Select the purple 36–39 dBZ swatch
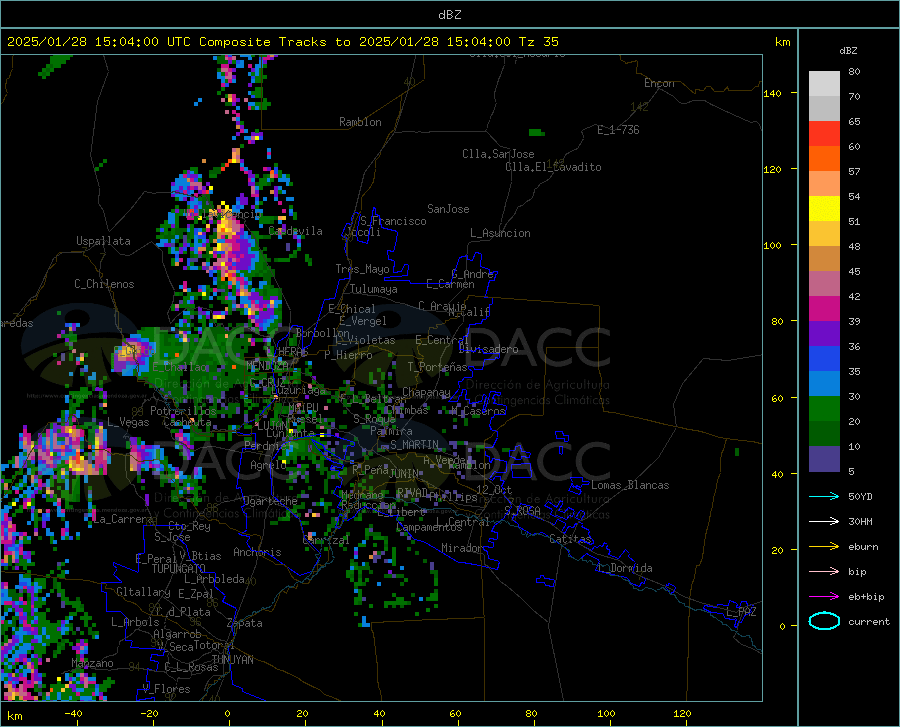The width and height of the screenshot is (900, 727). (824, 334)
